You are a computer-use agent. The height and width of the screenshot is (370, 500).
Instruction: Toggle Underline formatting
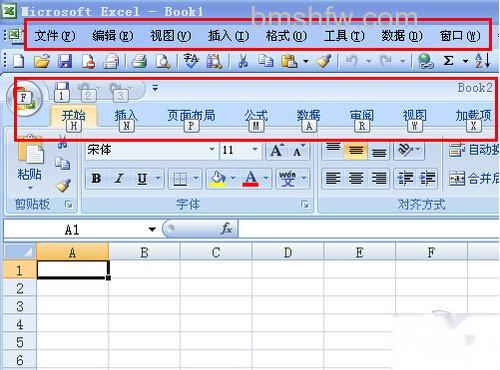(142, 179)
